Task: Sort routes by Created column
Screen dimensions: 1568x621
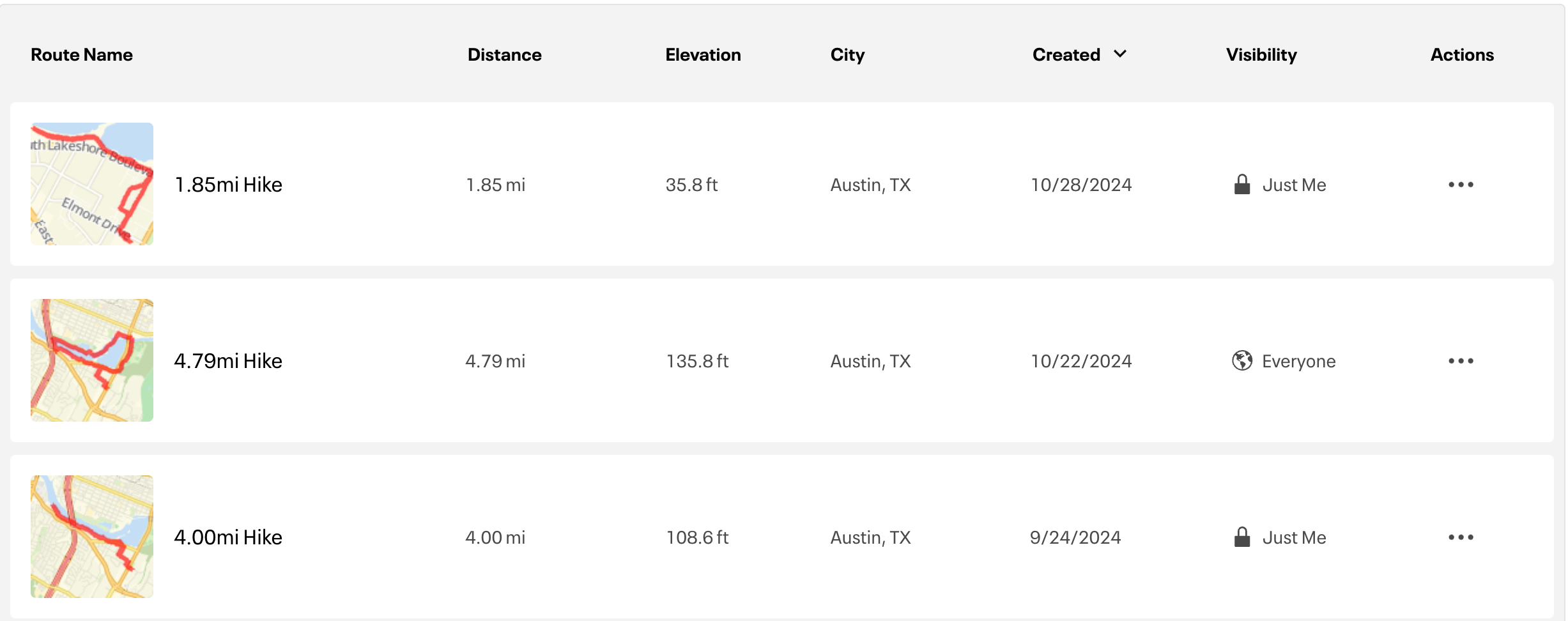Action: coord(1066,55)
